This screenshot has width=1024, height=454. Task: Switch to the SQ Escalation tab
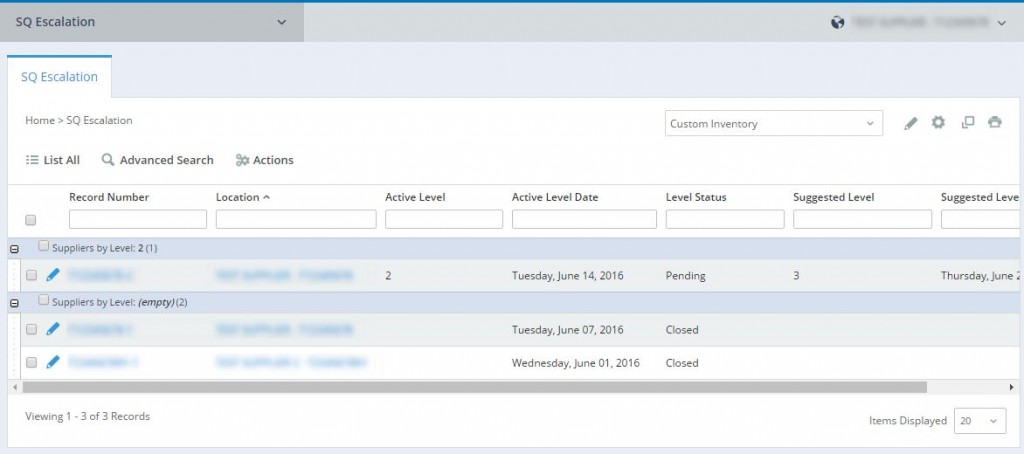[x=59, y=77]
